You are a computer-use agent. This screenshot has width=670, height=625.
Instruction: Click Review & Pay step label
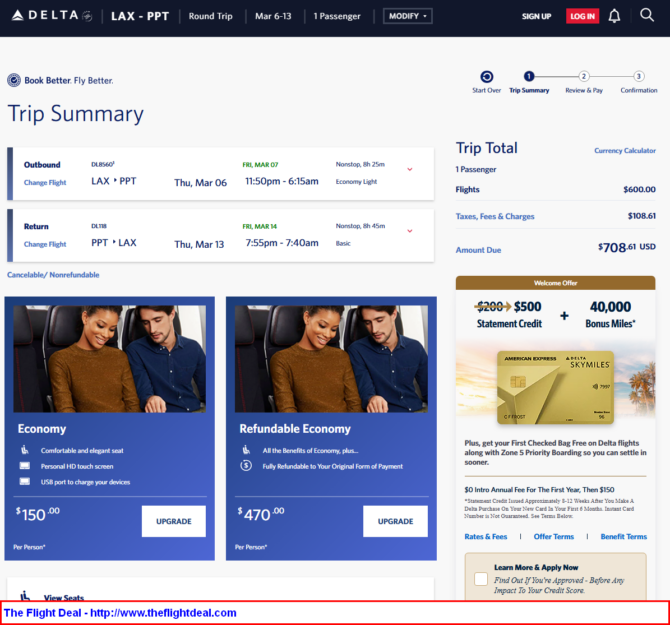tap(584, 90)
